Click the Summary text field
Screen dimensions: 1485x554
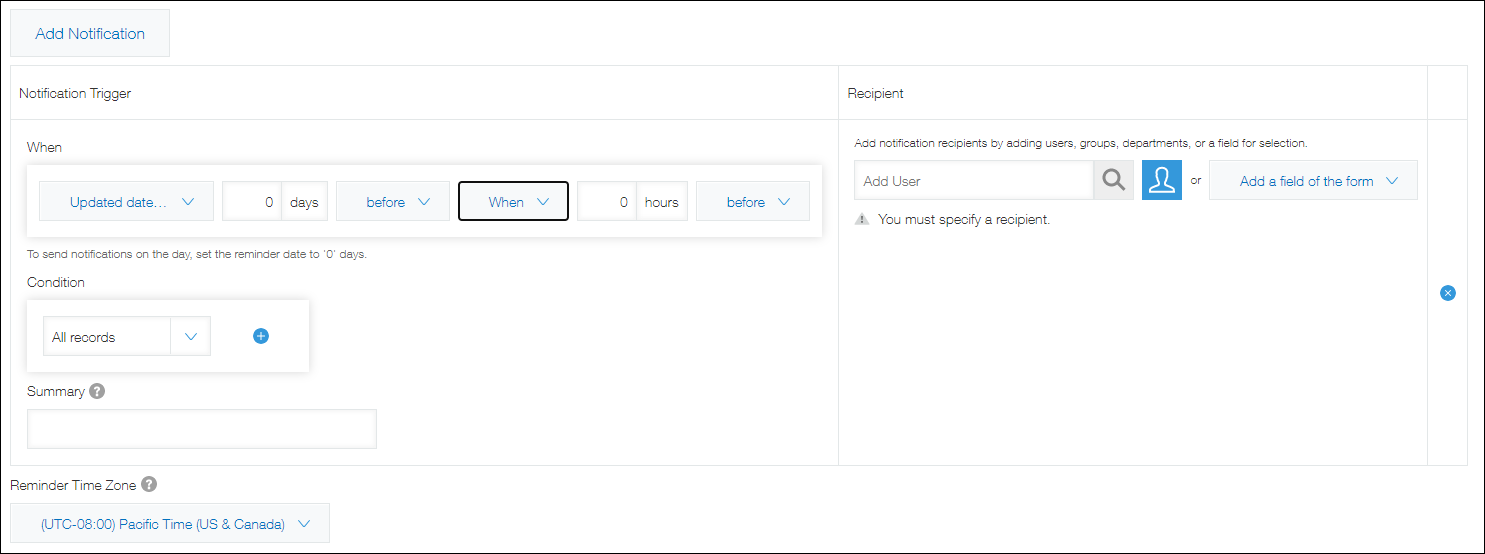(x=202, y=429)
